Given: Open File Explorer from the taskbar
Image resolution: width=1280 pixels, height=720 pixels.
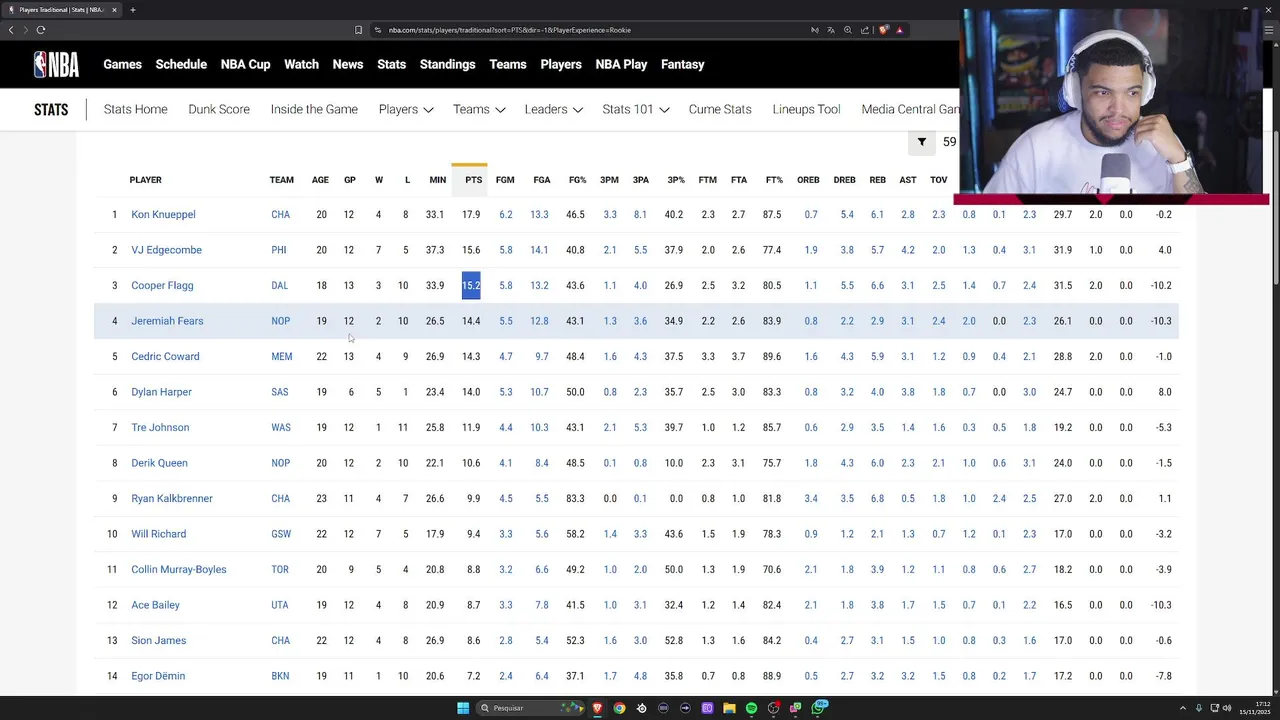Looking at the screenshot, I should coord(729,708).
